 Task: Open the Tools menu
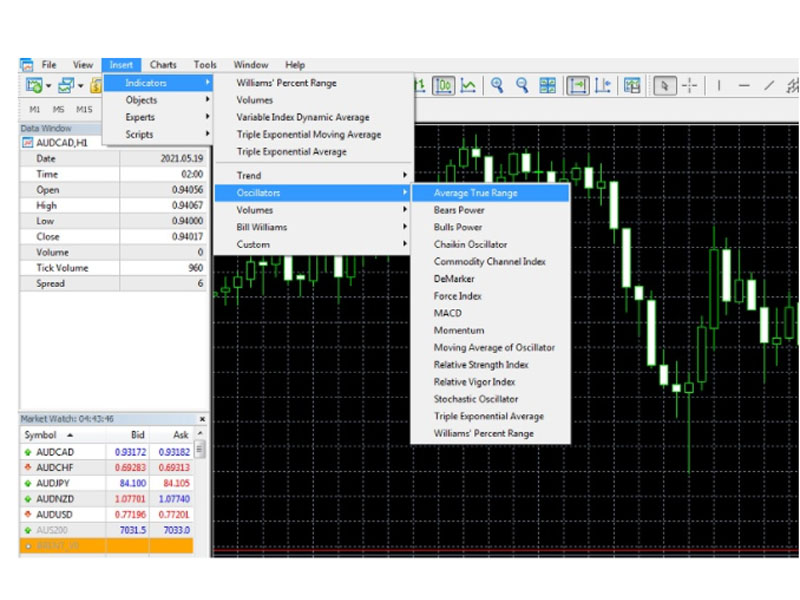[205, 65]
